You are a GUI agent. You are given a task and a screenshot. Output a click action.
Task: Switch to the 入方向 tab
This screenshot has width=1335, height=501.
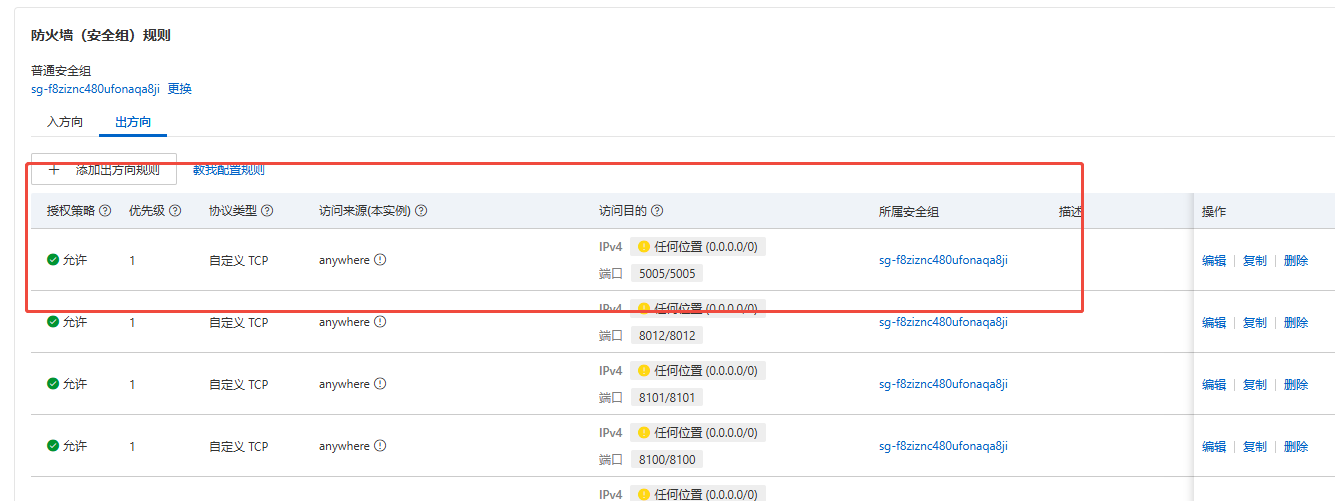tap(65, 122)
